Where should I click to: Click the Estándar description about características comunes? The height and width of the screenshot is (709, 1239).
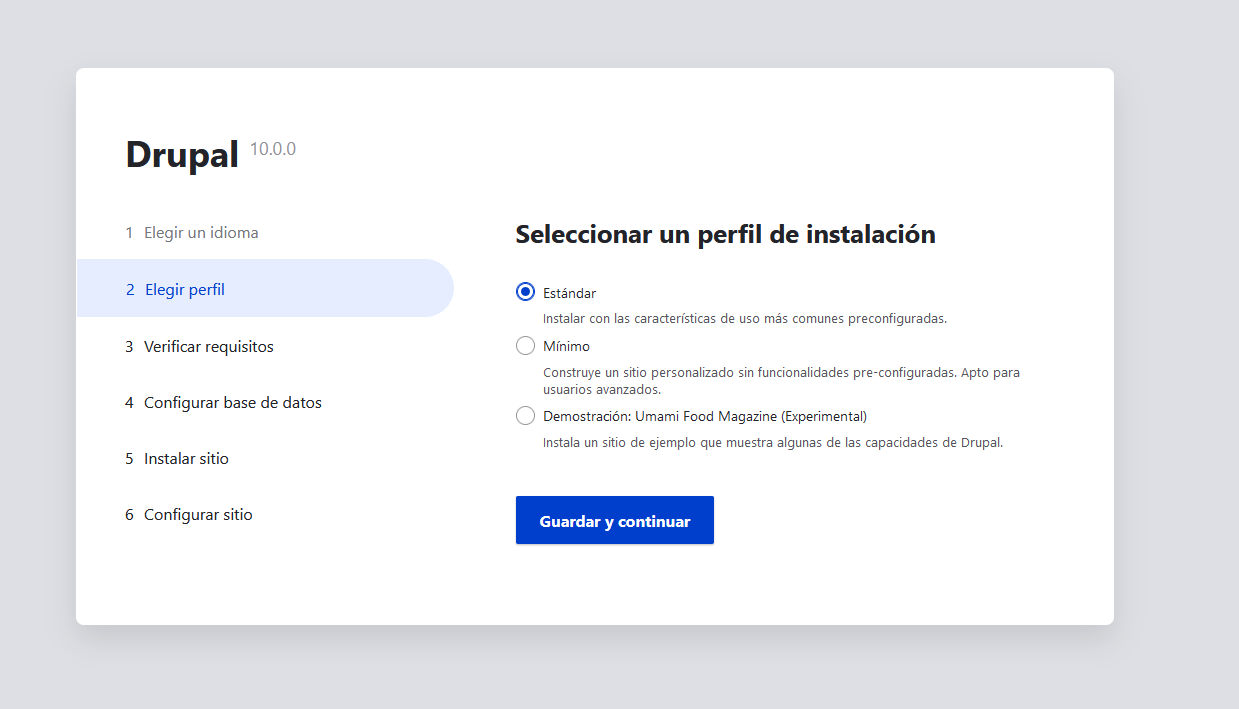[x=745, y=319]
